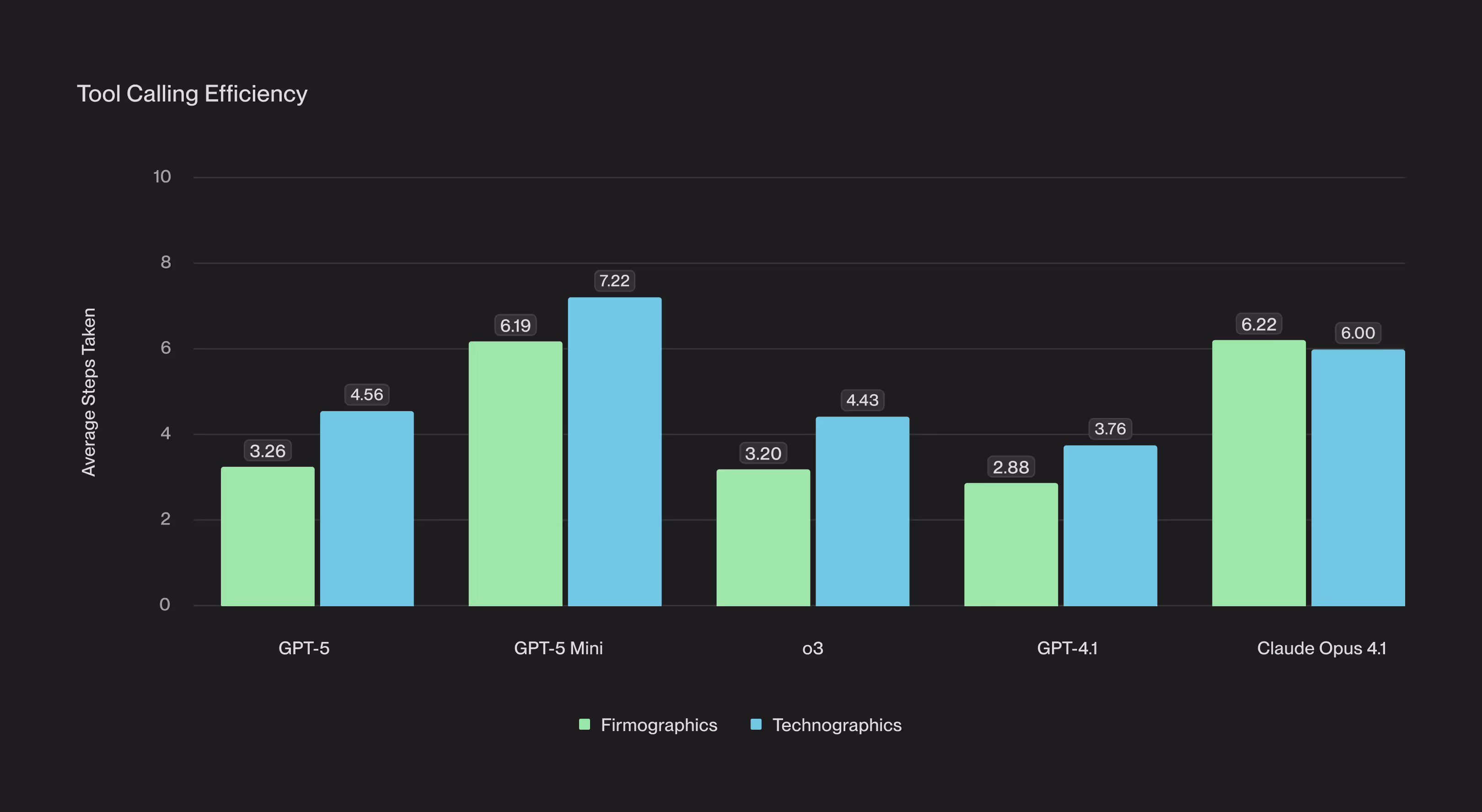
Task: Toggle the Firmographics legend label
Action: pos(659,725)
